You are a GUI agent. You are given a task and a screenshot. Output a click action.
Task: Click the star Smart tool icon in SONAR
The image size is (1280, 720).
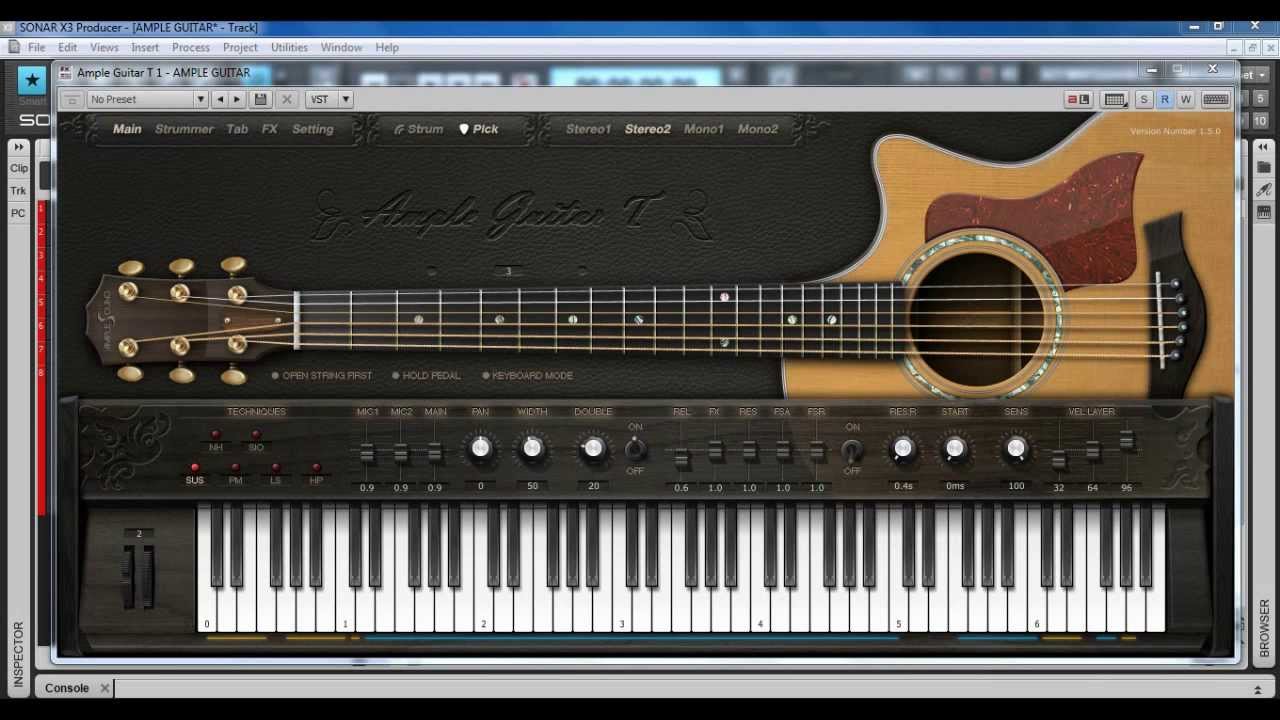[32, 80]
